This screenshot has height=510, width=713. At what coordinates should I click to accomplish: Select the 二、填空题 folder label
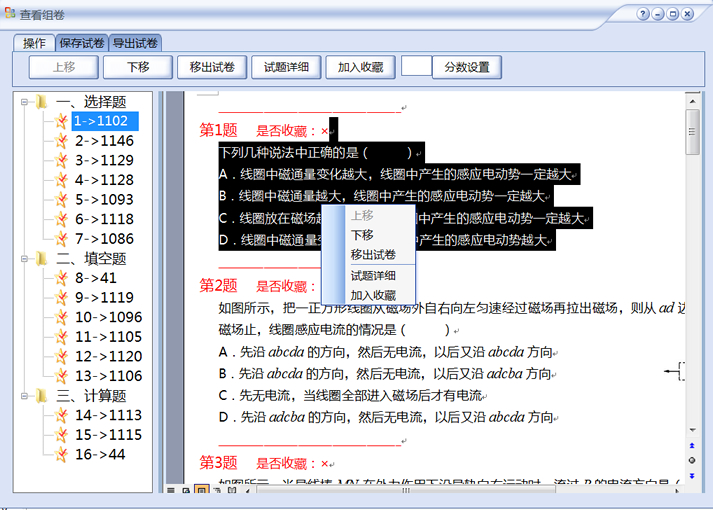[x=91, y=259]
